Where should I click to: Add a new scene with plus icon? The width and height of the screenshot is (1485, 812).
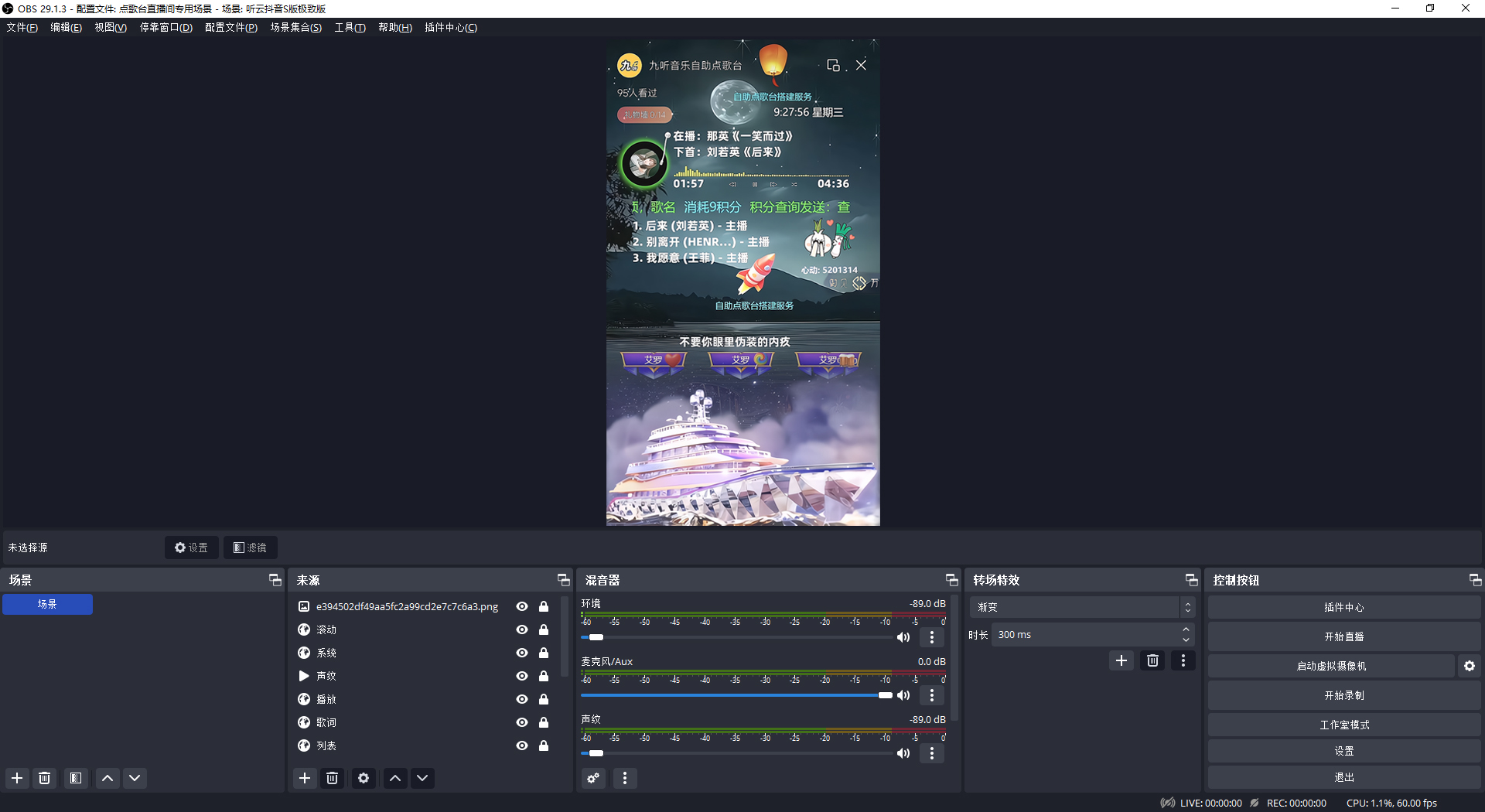point(17,778)
